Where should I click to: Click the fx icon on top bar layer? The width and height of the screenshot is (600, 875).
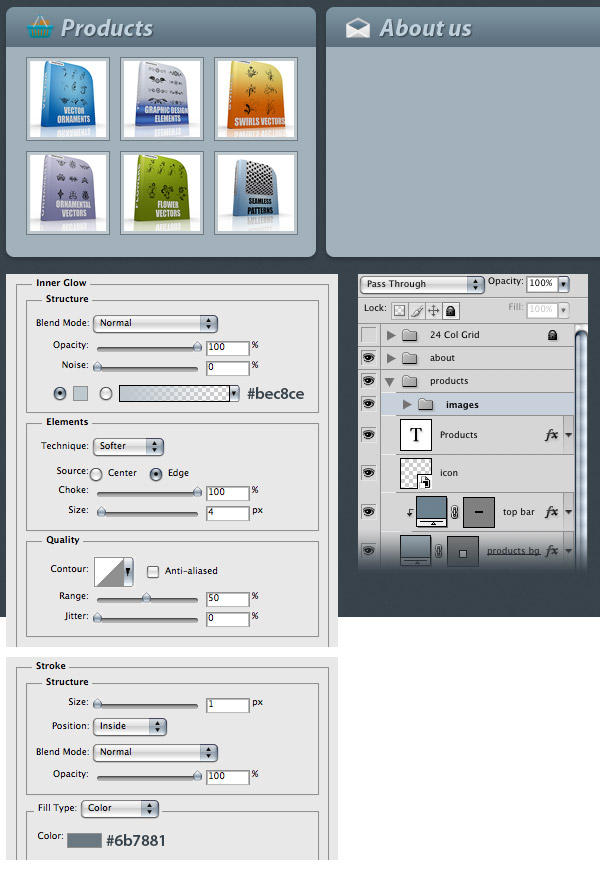pos(551,512)
